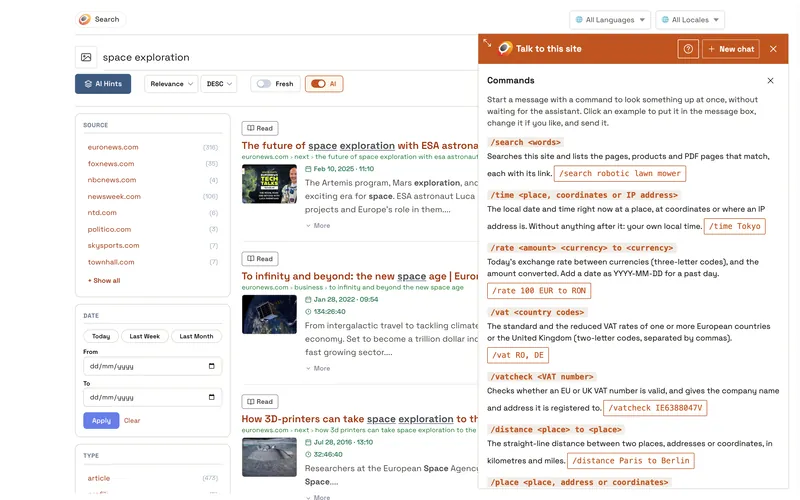Filter by source euronews.com

(113, 147)
